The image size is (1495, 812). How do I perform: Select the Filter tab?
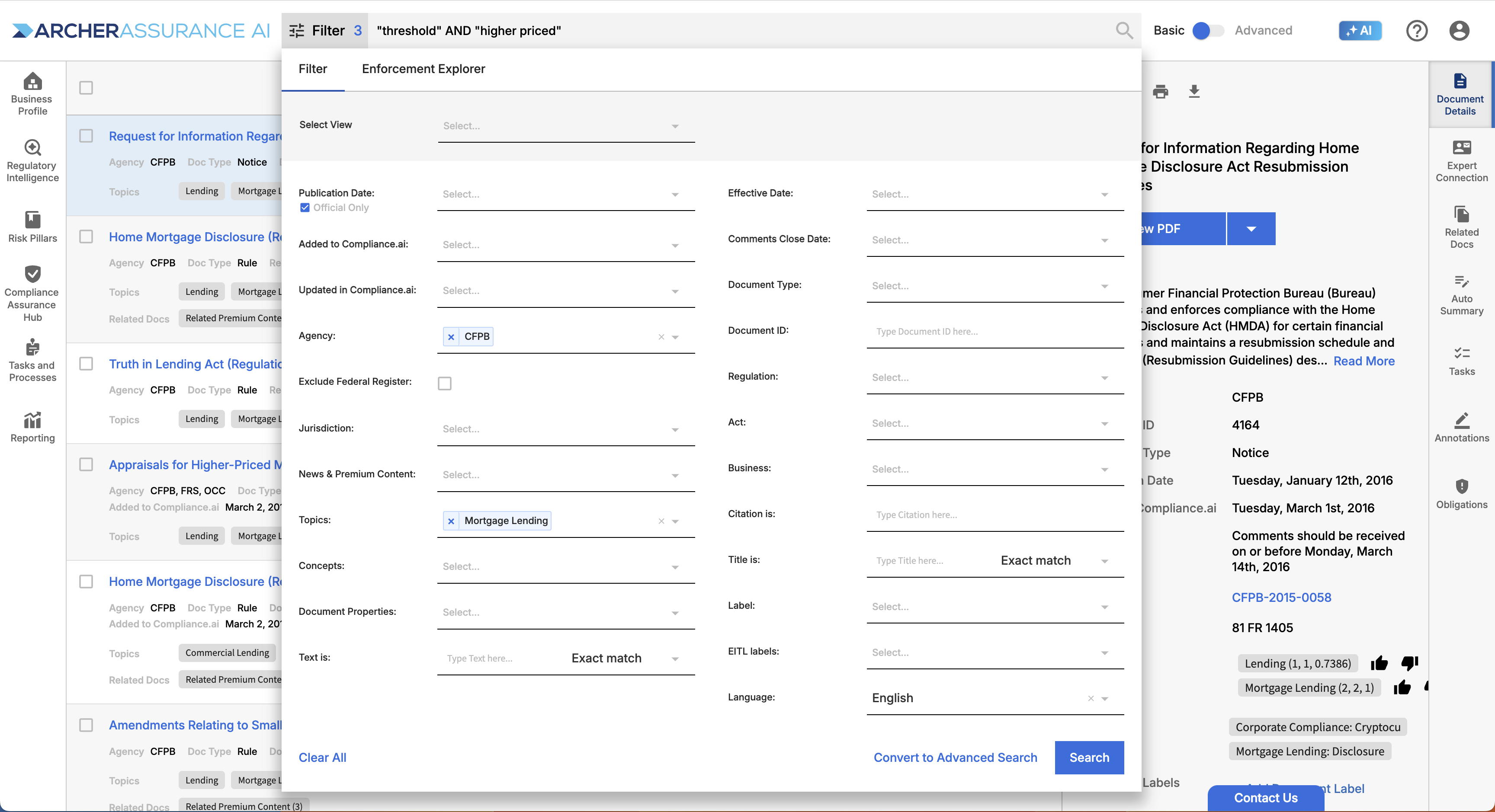tap(313, 69)
